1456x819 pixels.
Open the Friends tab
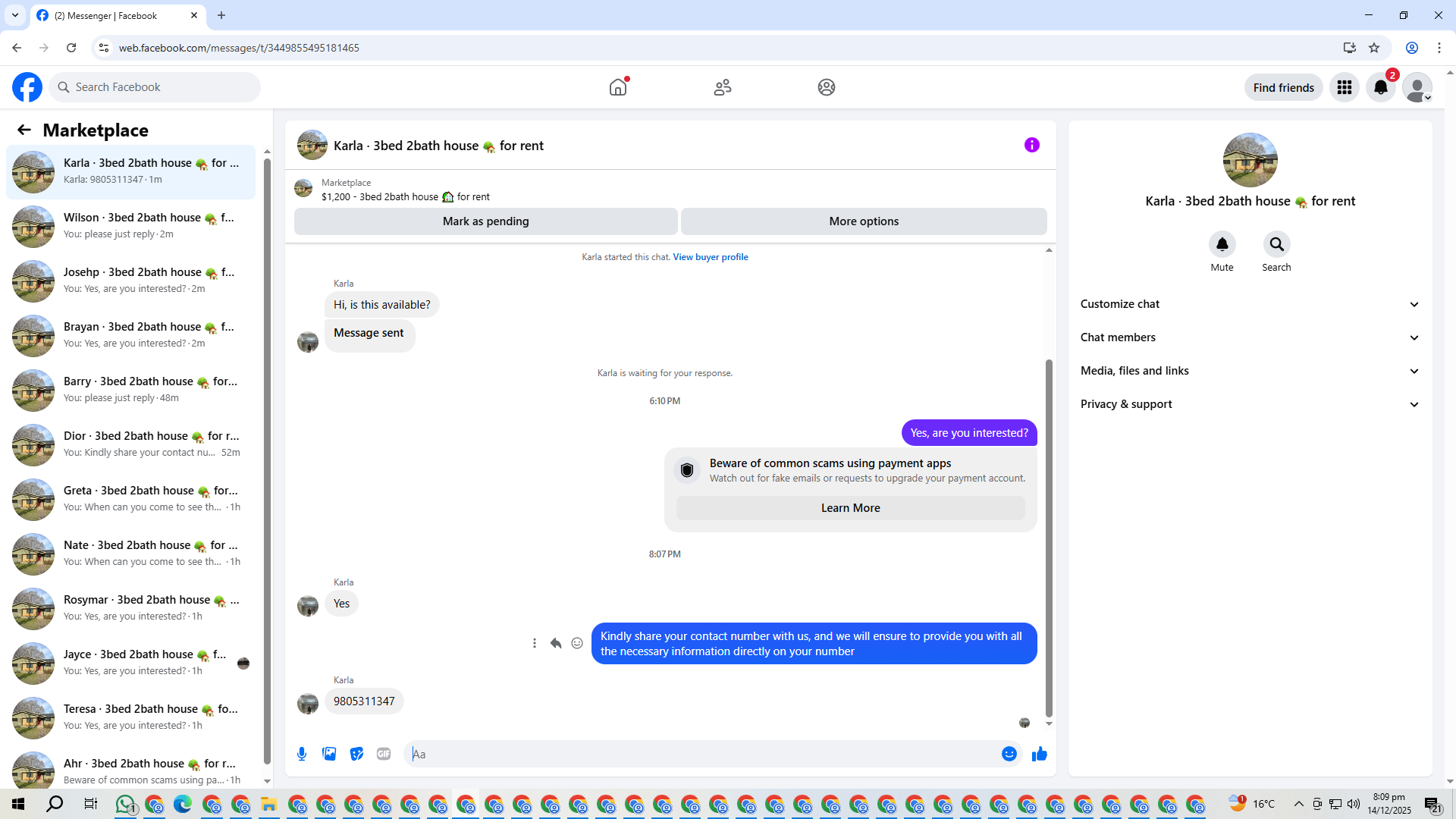[x=722, y=87]
